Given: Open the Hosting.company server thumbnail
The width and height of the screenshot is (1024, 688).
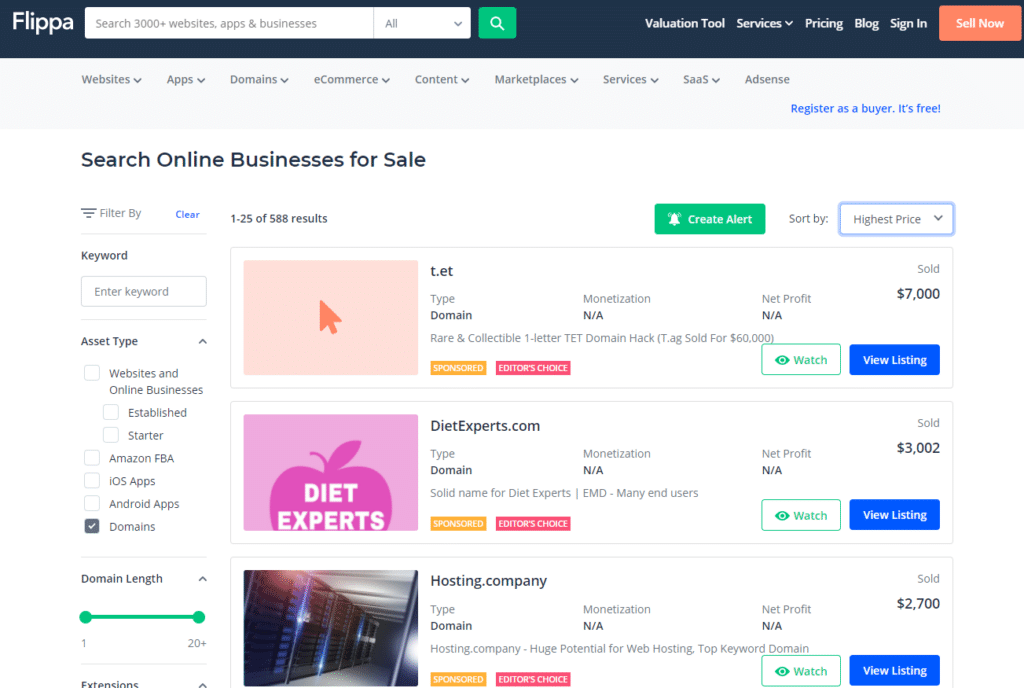Looking at the screenshot, I should (x=330, y=627).
